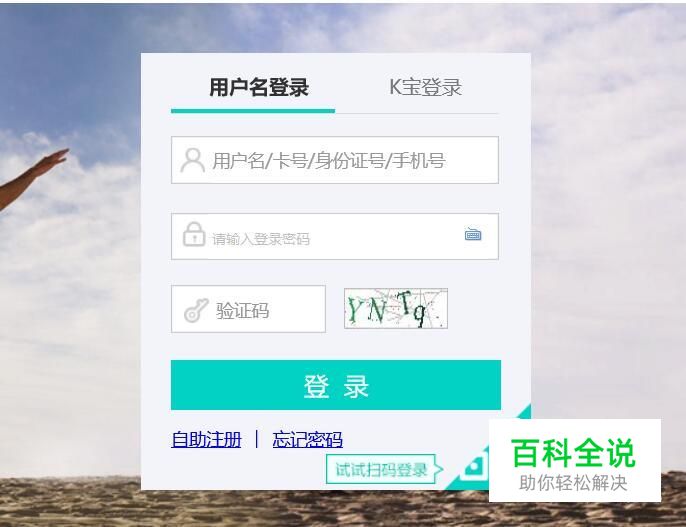Click the padlock icon in password field

[194, 234]
